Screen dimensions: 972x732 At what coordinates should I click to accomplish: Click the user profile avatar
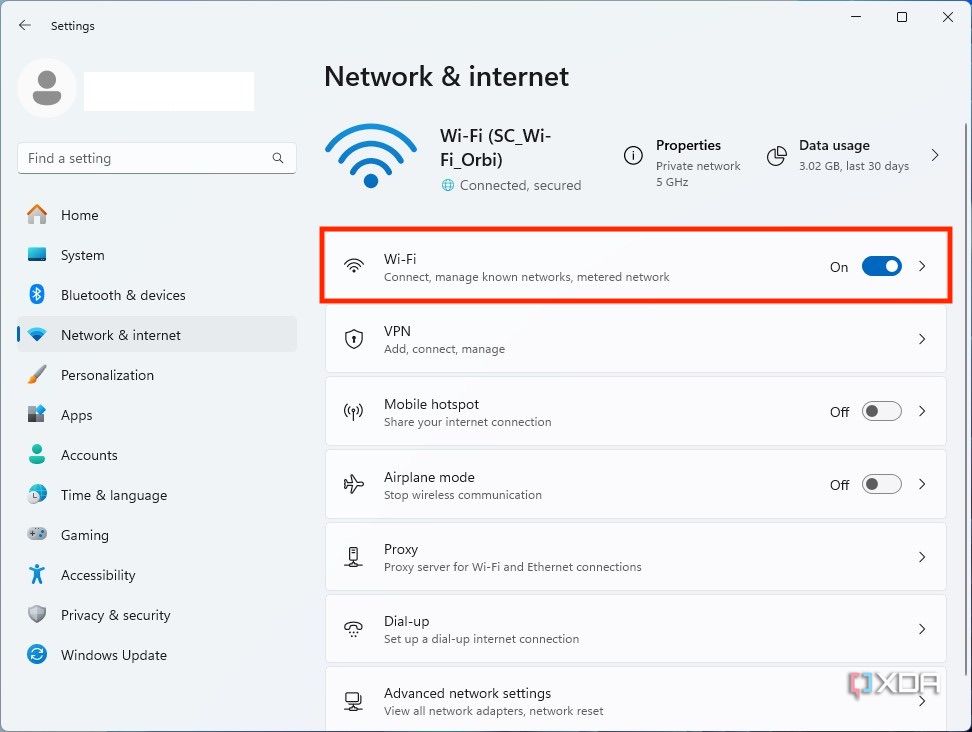pos(47,88)
